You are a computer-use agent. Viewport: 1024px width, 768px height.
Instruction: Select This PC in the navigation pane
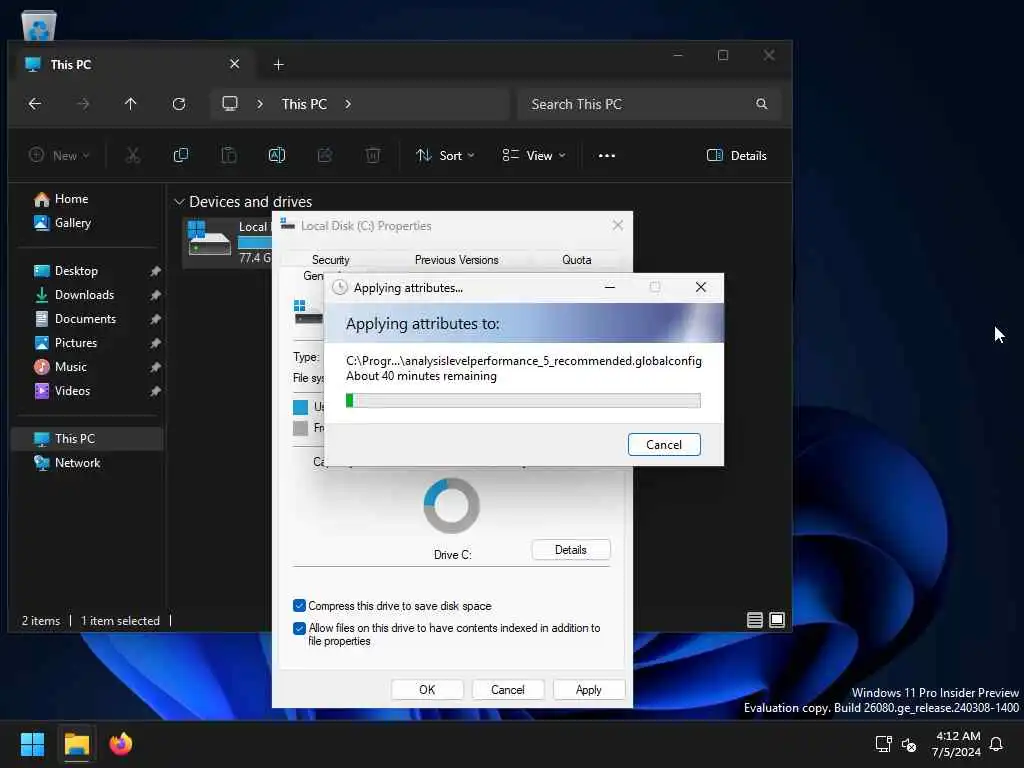pyautogui.click(x=88, y=439)
